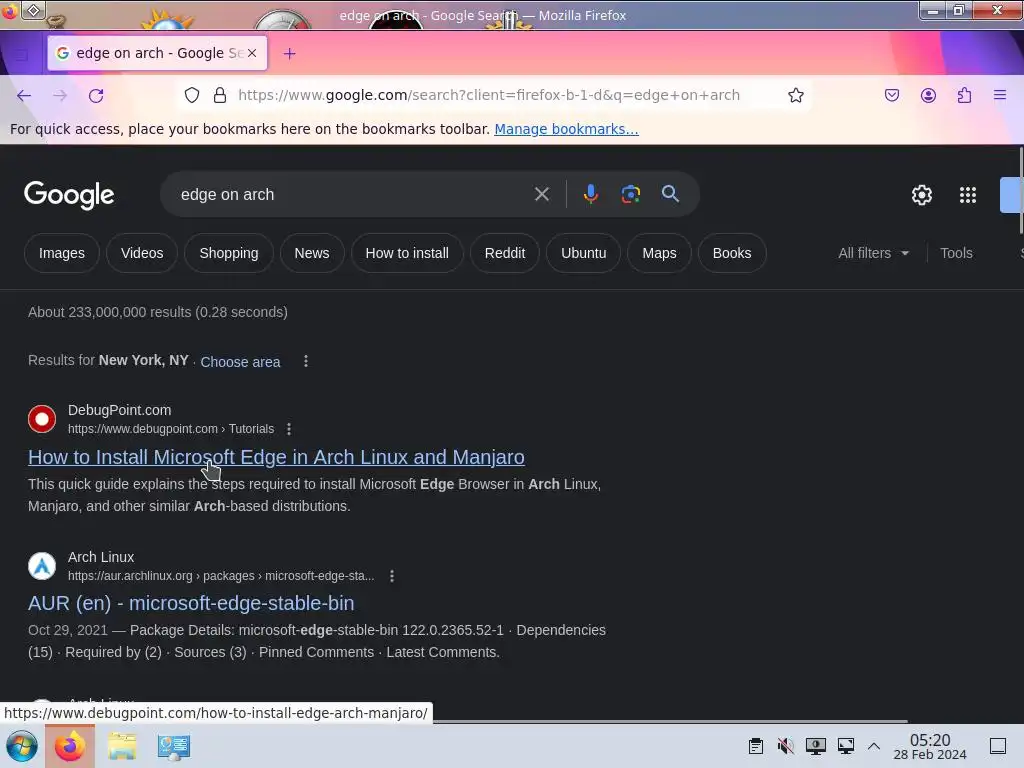Clear the Google search box text

tap(541, 194)
